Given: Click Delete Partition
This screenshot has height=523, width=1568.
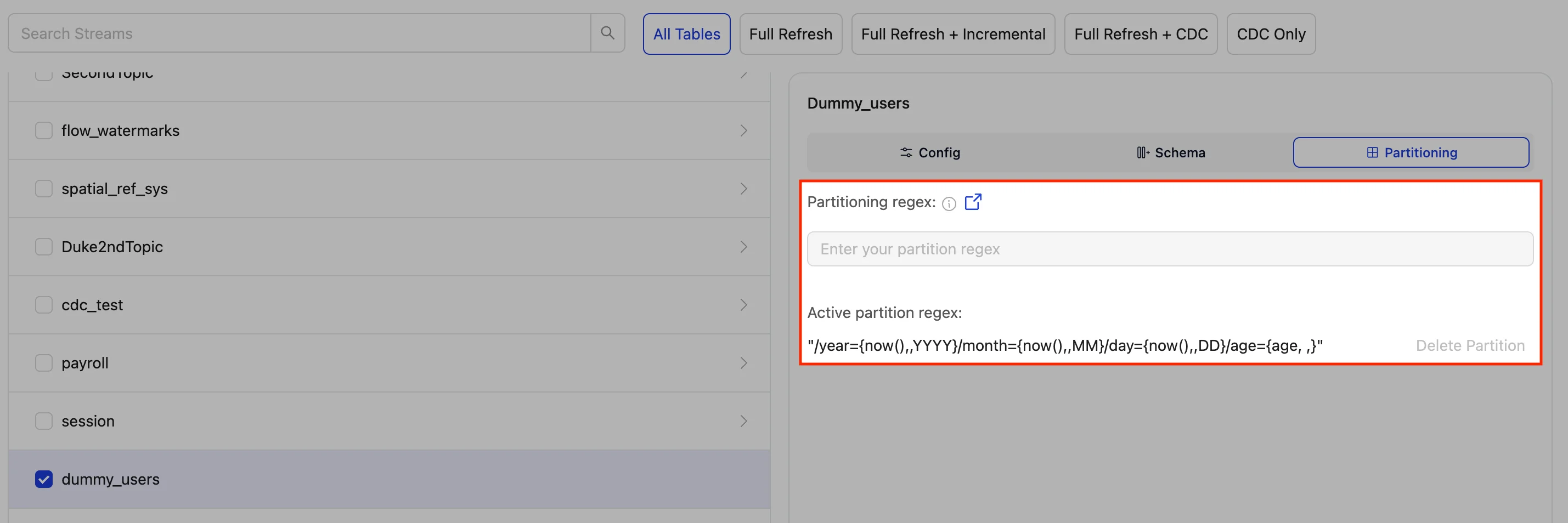Looking at the screenshot, I should [1469, 345].
